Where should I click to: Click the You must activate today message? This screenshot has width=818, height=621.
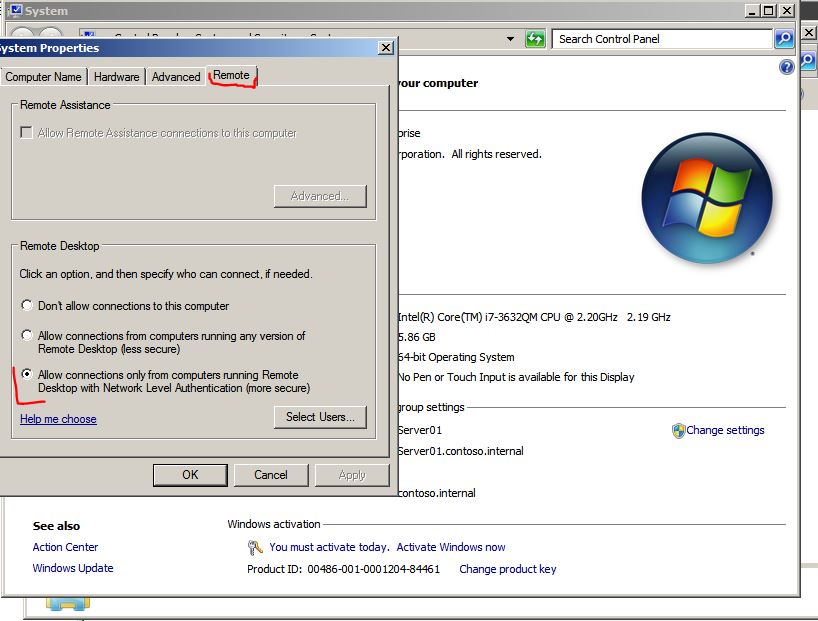[x=329, y=547]
